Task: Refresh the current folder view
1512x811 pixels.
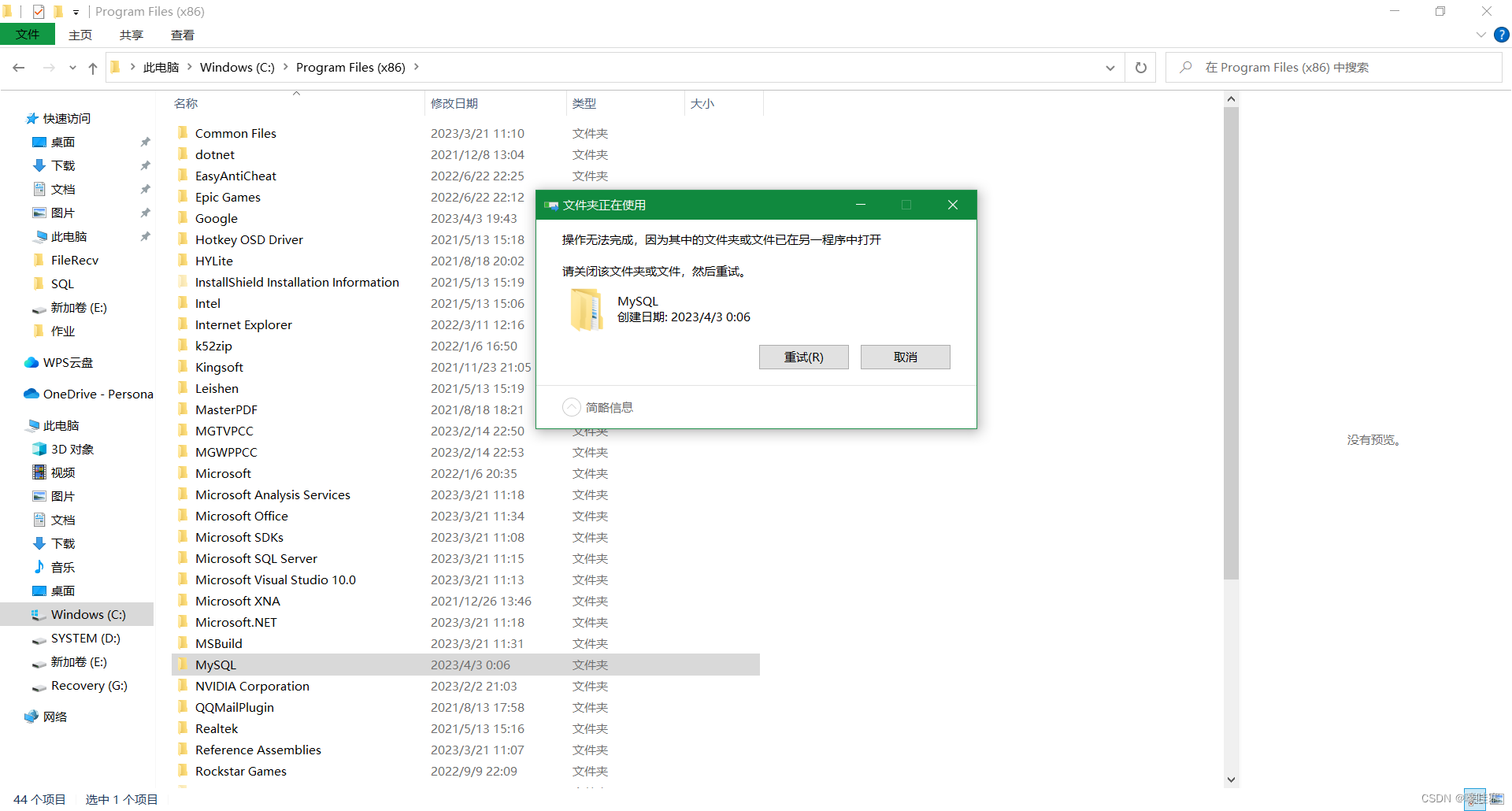Action: (1140, 68)
